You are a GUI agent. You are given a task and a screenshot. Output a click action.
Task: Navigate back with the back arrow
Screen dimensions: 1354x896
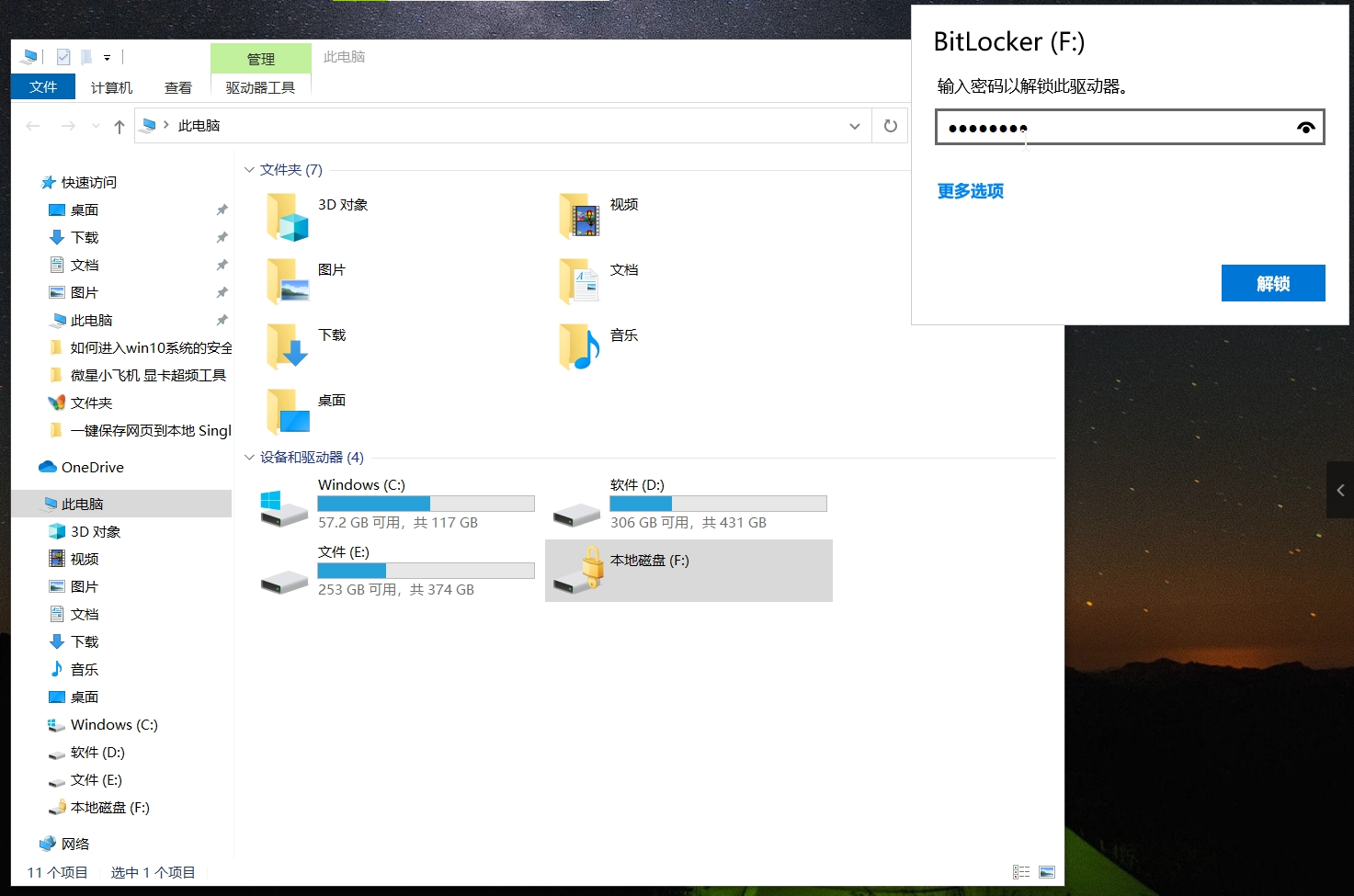tap(33, 126)
